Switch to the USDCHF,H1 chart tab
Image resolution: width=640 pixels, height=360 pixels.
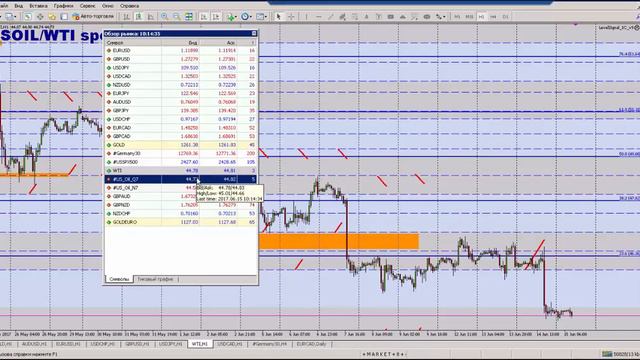(x=103, y=344)
